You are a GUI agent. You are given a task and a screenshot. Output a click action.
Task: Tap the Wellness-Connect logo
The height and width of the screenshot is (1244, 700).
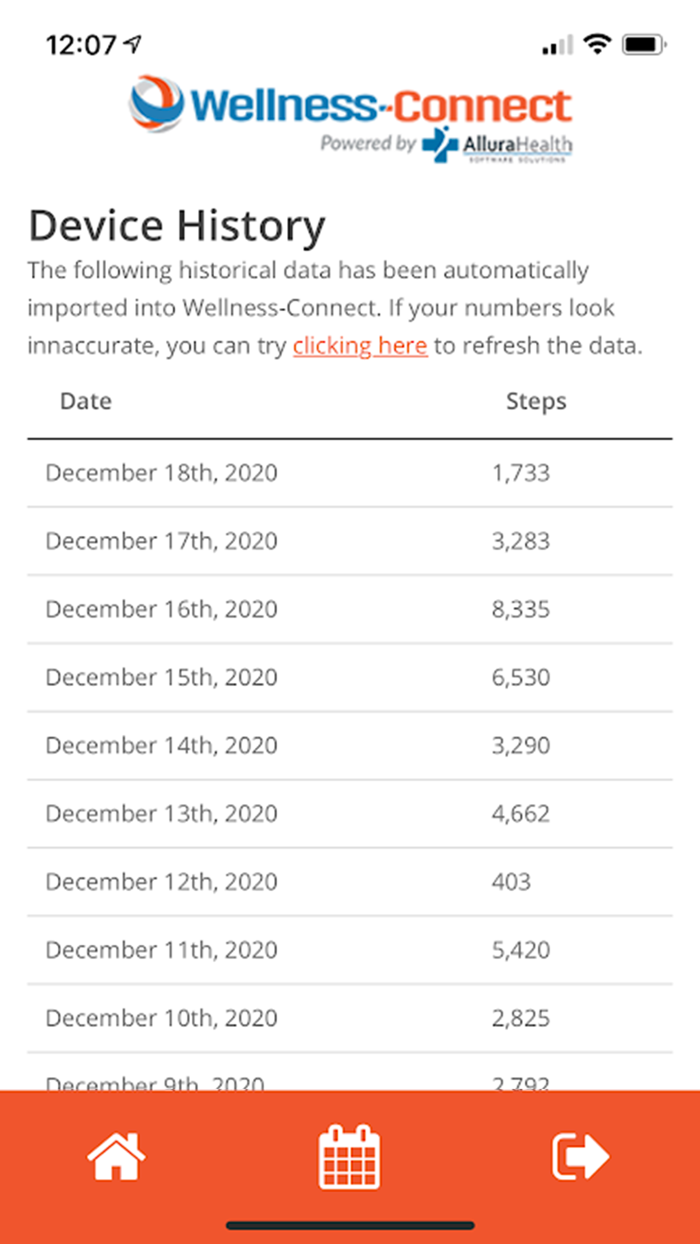tap(350, 100)
